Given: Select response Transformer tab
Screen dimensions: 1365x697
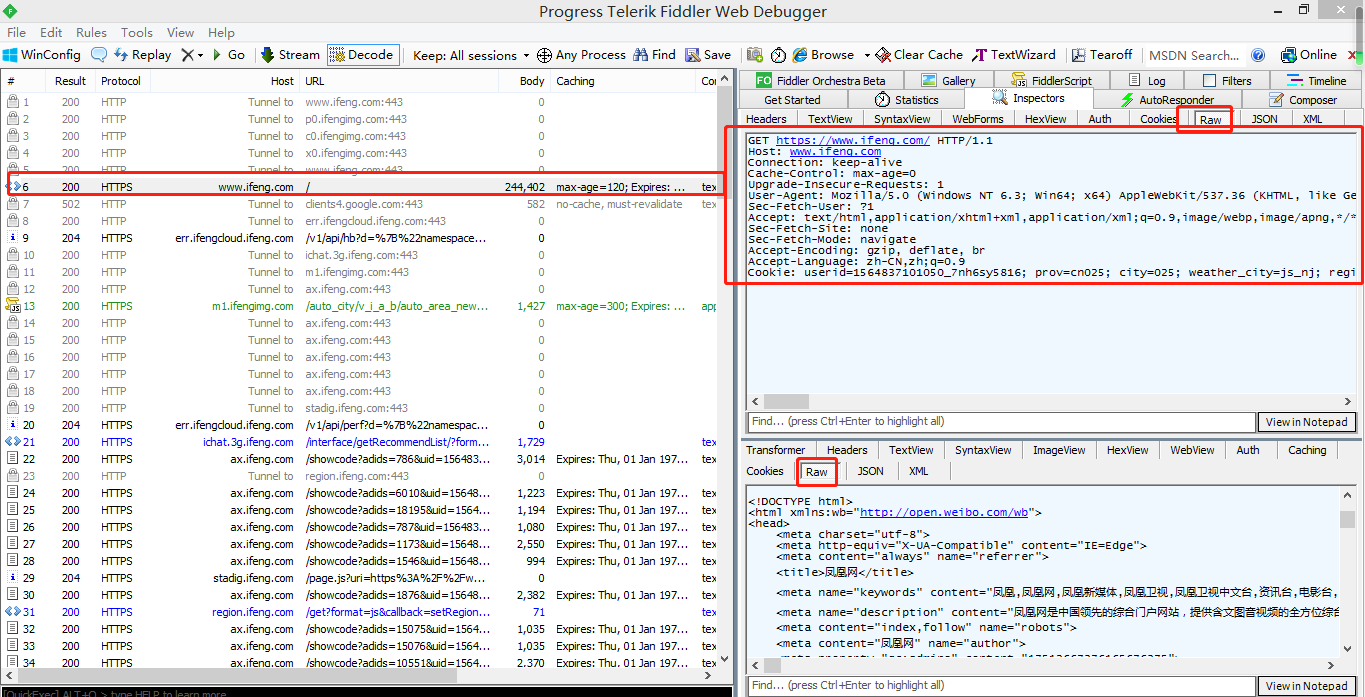Looking at the screenshot, I should 775,450.
